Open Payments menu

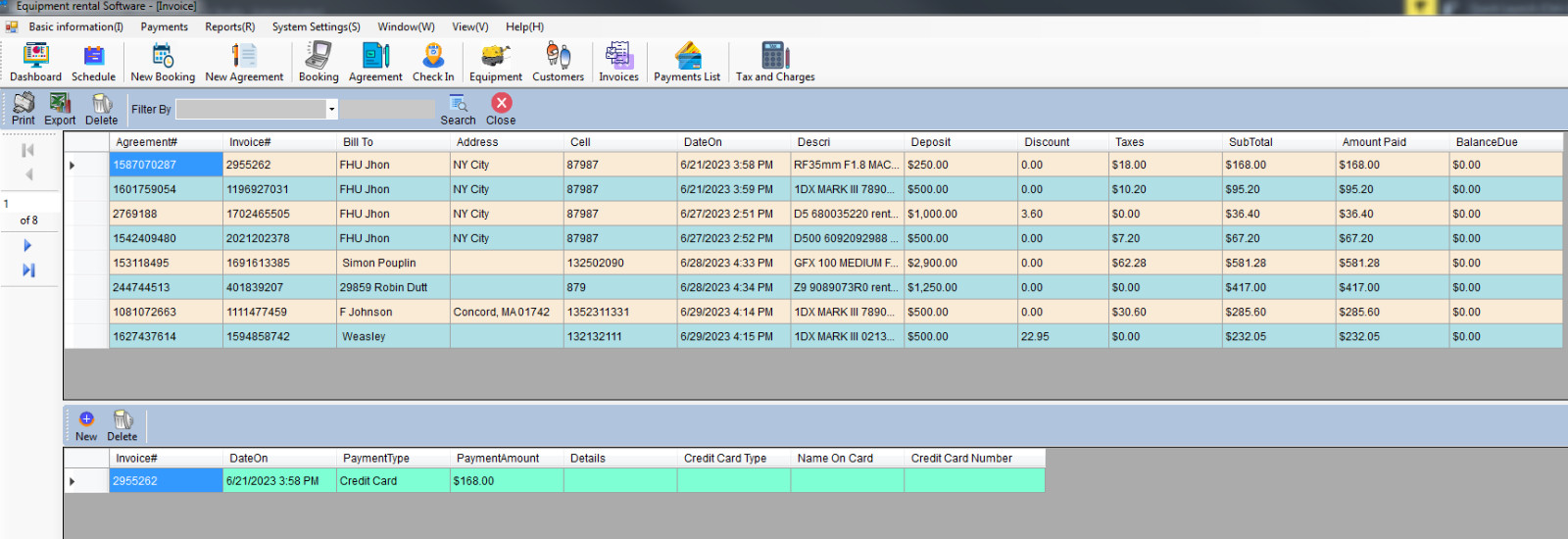tap(164, 26)
